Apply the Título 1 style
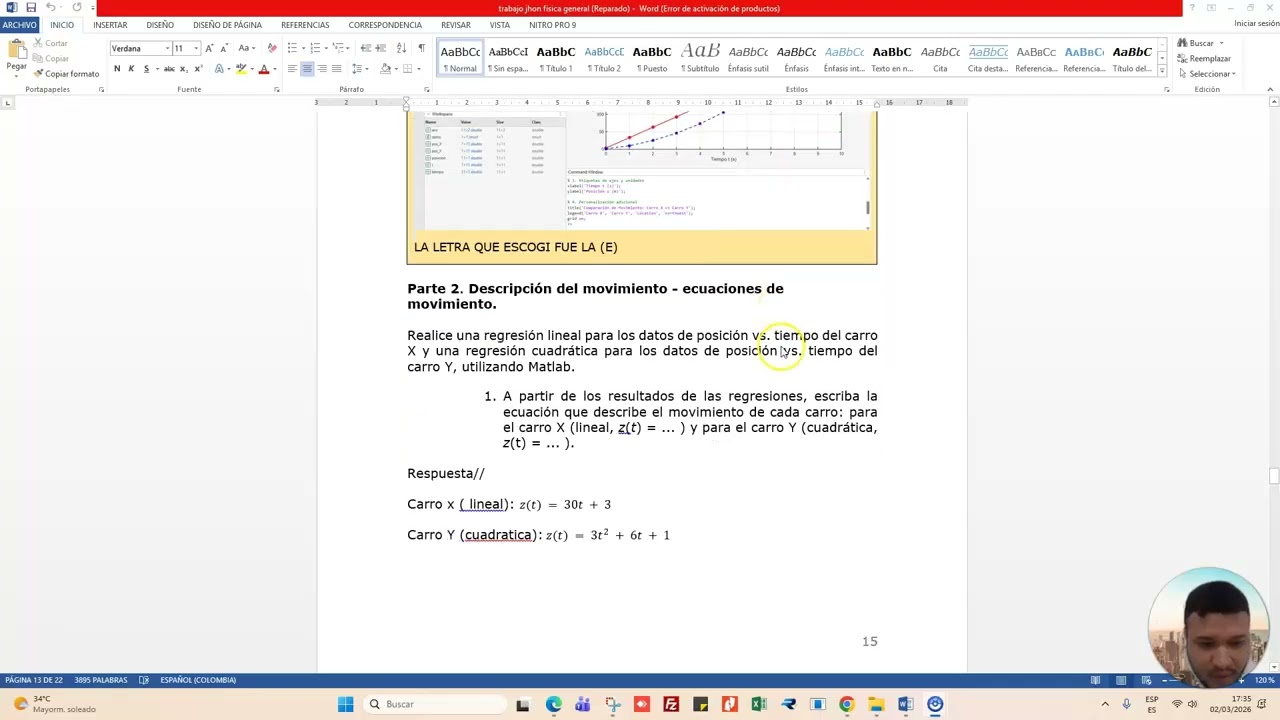This screenshot has height=720, width=1280. click(556, 58)
